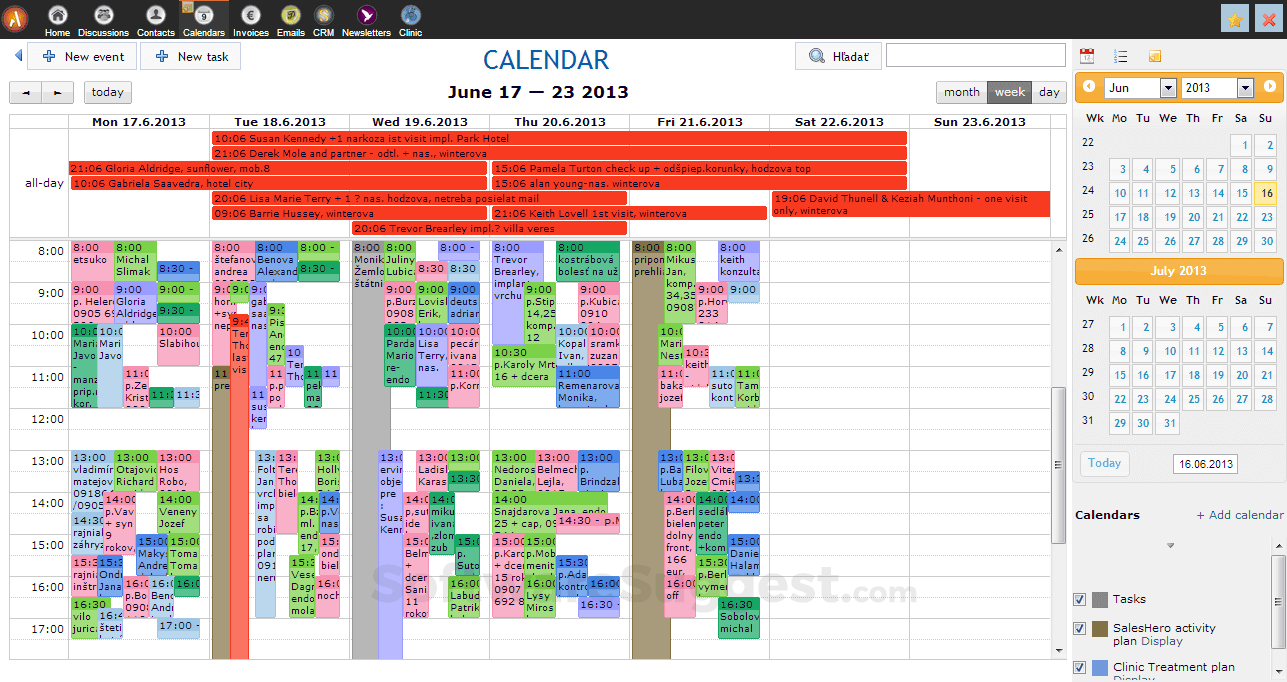Screen dimensions: 1287x682
Task: Click the Sat 22.6.2013 column header
Action: point(840,122)
